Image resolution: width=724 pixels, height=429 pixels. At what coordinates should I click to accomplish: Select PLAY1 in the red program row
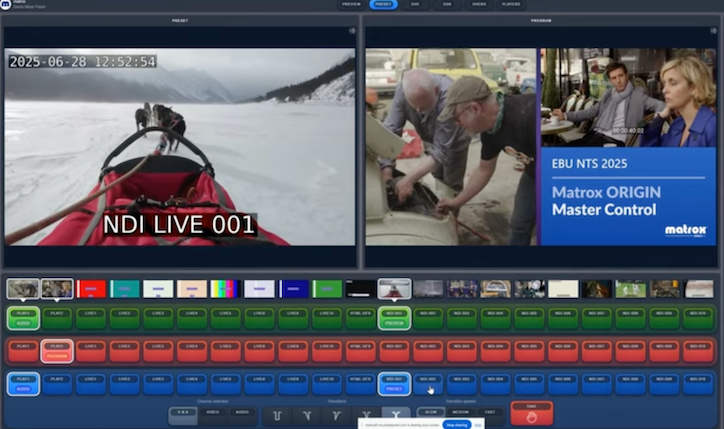pyautogui.click(x=23, y=351)
